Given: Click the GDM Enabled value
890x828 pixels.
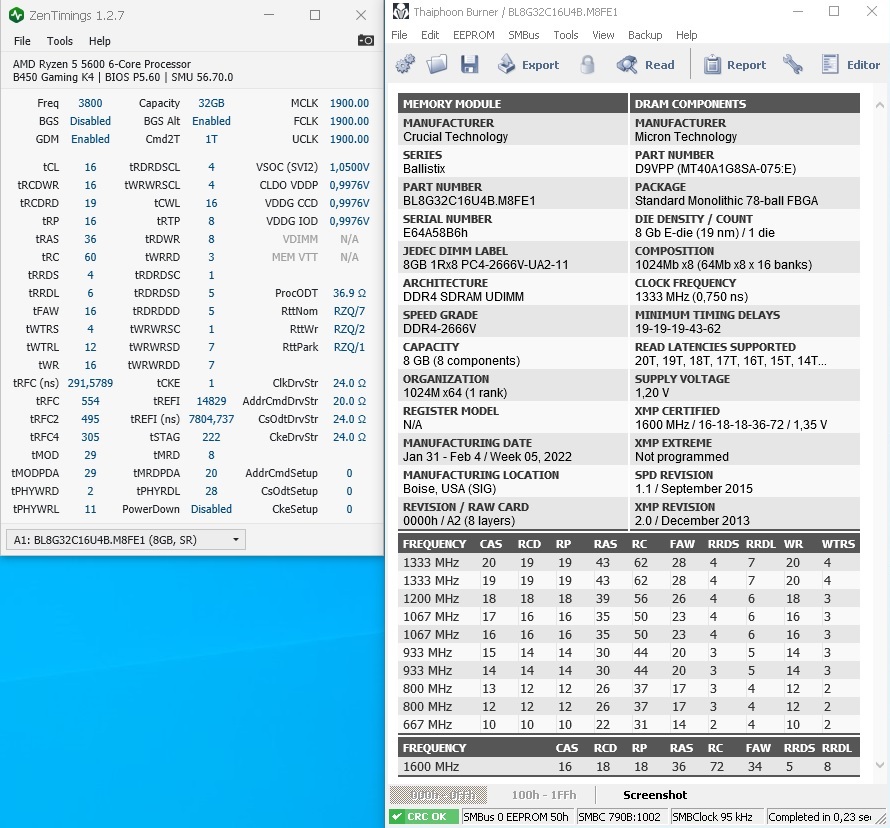Looking at the screenshot, I should (90, 139).
